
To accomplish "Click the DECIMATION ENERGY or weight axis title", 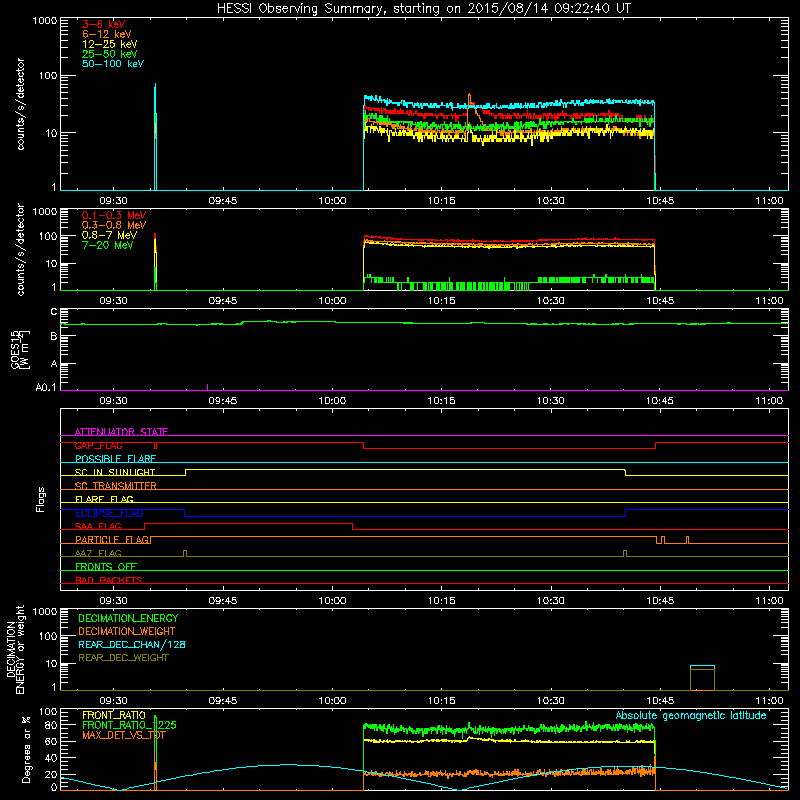I will coord(15,649).
